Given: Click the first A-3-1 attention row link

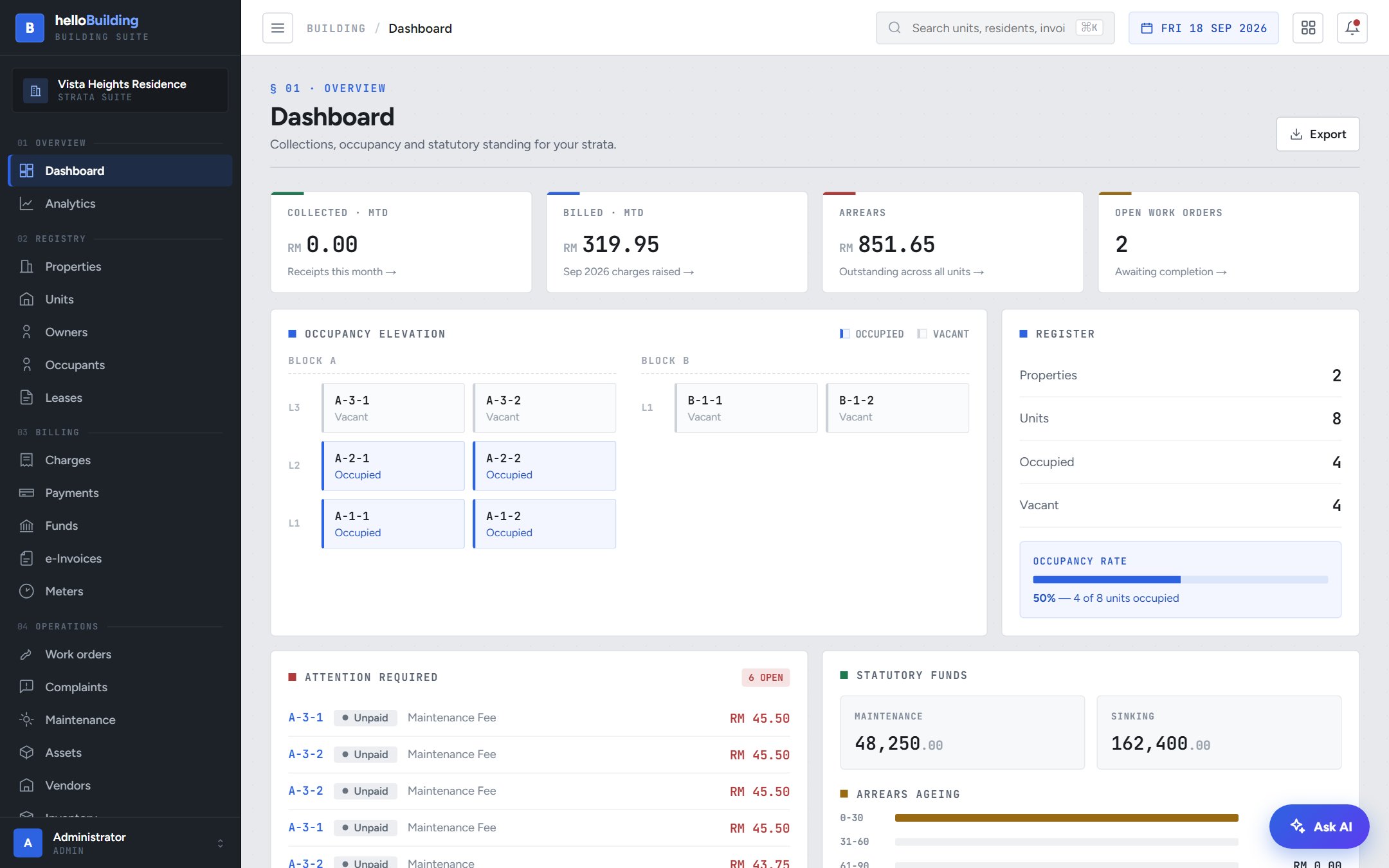Looking at the screenshot, I should pos(305,718).
